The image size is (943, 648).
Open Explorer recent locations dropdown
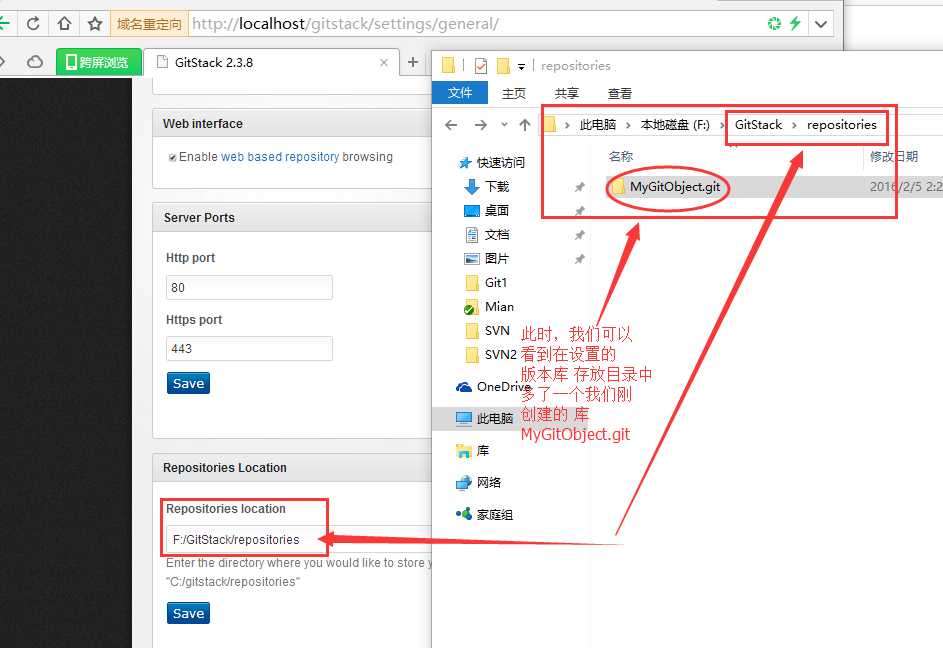(x=504, y=125)
